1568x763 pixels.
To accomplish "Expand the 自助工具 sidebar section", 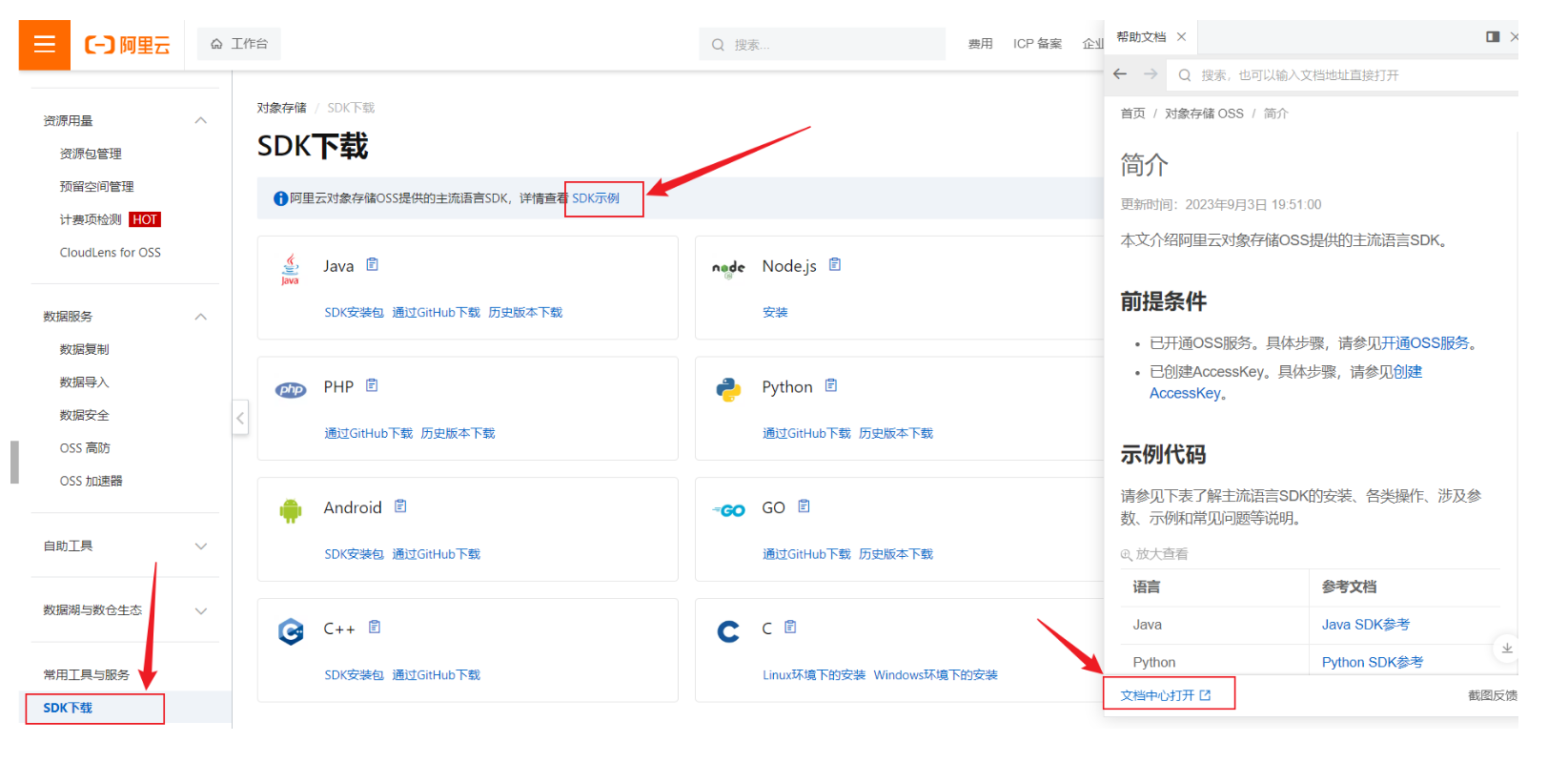I will (201, 546).
